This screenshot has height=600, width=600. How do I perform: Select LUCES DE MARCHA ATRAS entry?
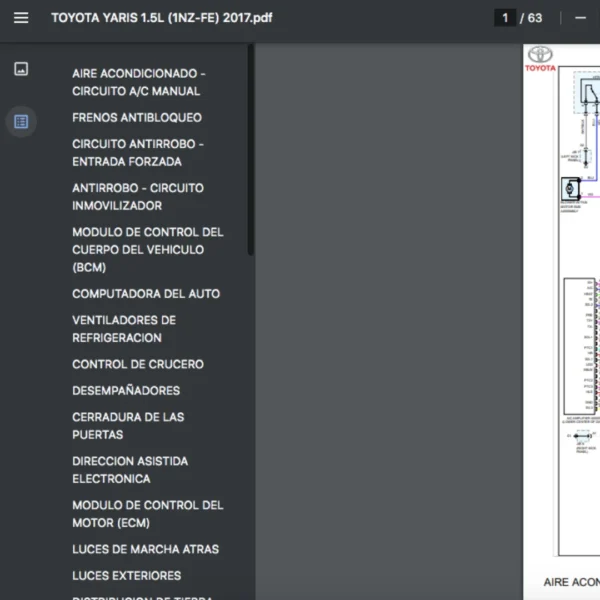(145, 550)
